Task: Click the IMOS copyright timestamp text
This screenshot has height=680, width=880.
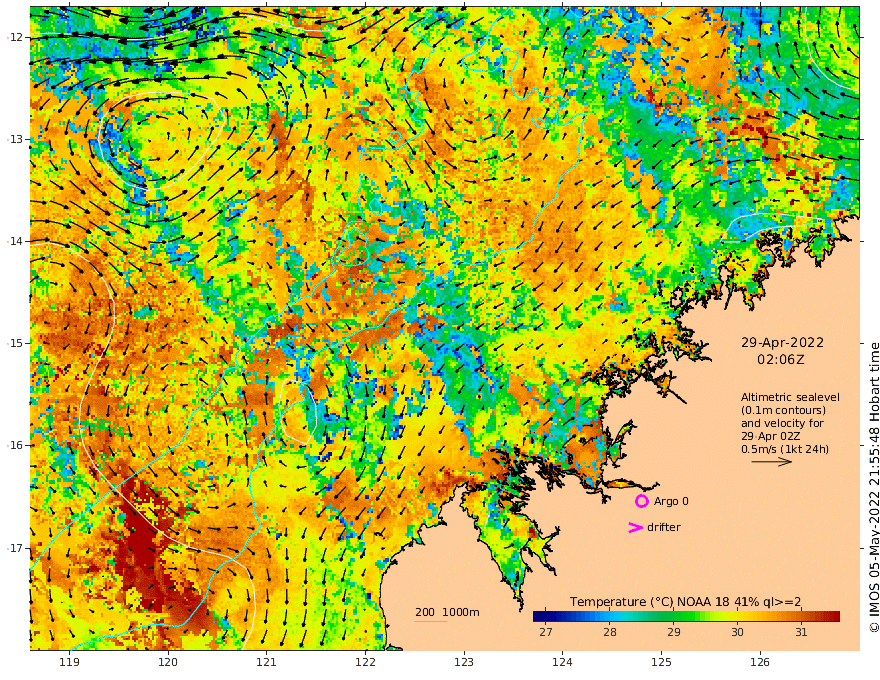Action: tap(873, 488)
